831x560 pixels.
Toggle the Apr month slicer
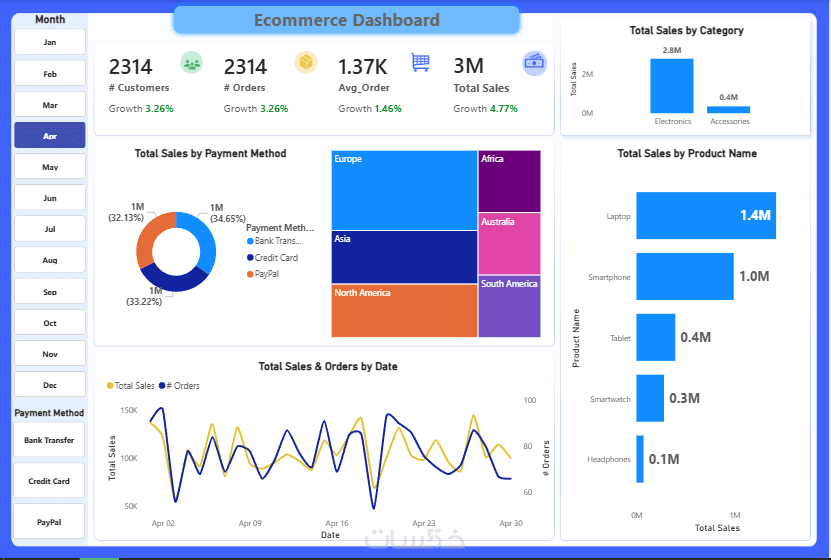50,136
